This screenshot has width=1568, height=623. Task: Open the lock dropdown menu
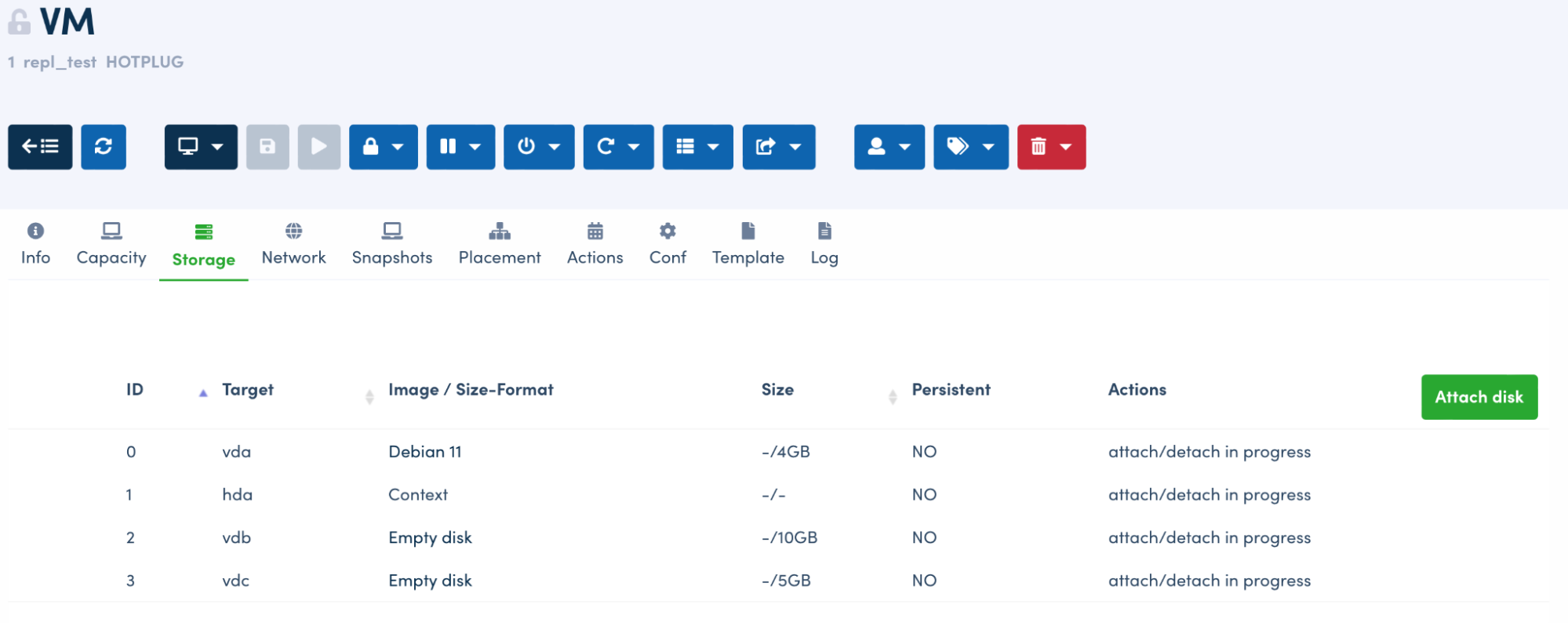(383, 147)
